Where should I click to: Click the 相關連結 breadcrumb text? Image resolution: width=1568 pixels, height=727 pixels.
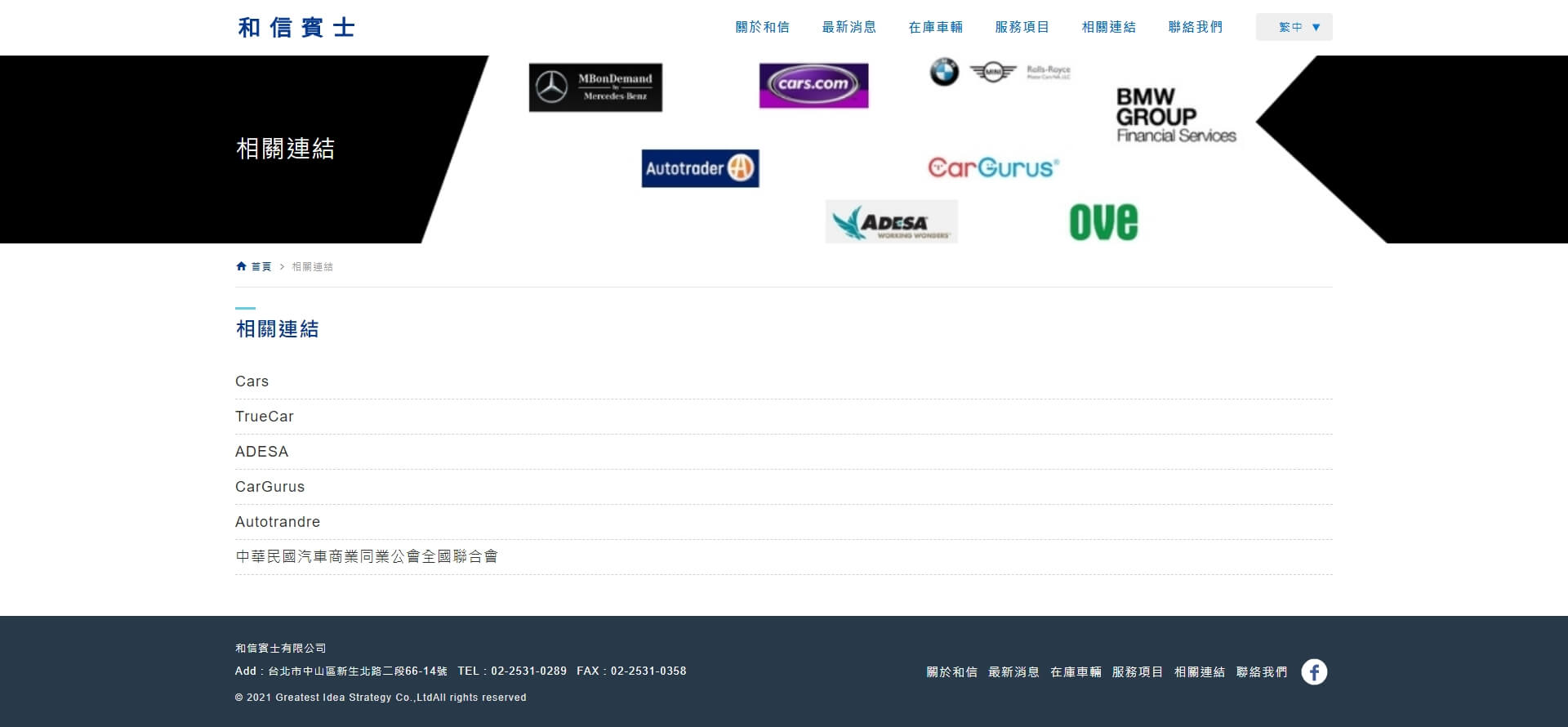point(312,266)
